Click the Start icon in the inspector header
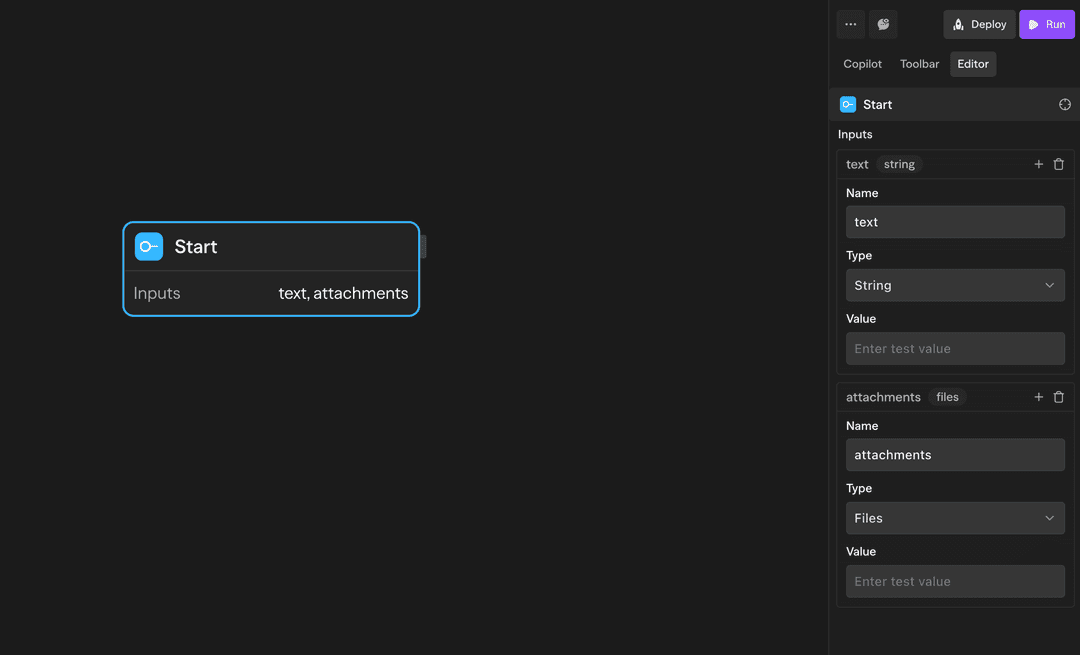This screenshot has height=655, width=1080. click(x=849, y=104)
